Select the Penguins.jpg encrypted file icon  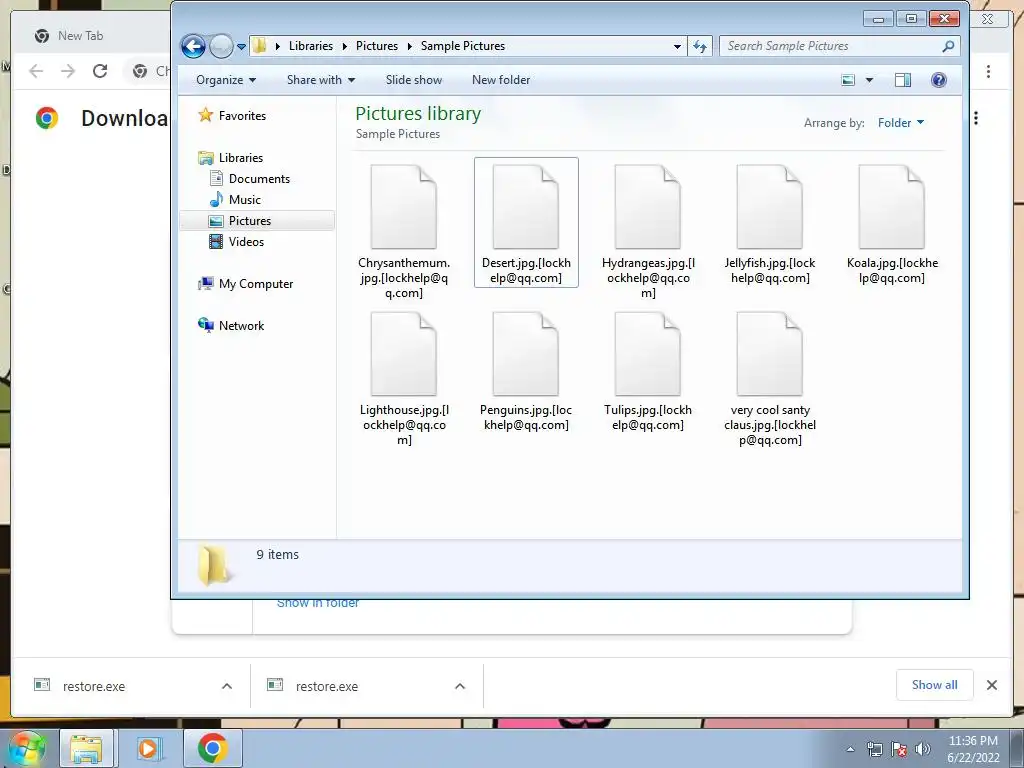(526, 353)
